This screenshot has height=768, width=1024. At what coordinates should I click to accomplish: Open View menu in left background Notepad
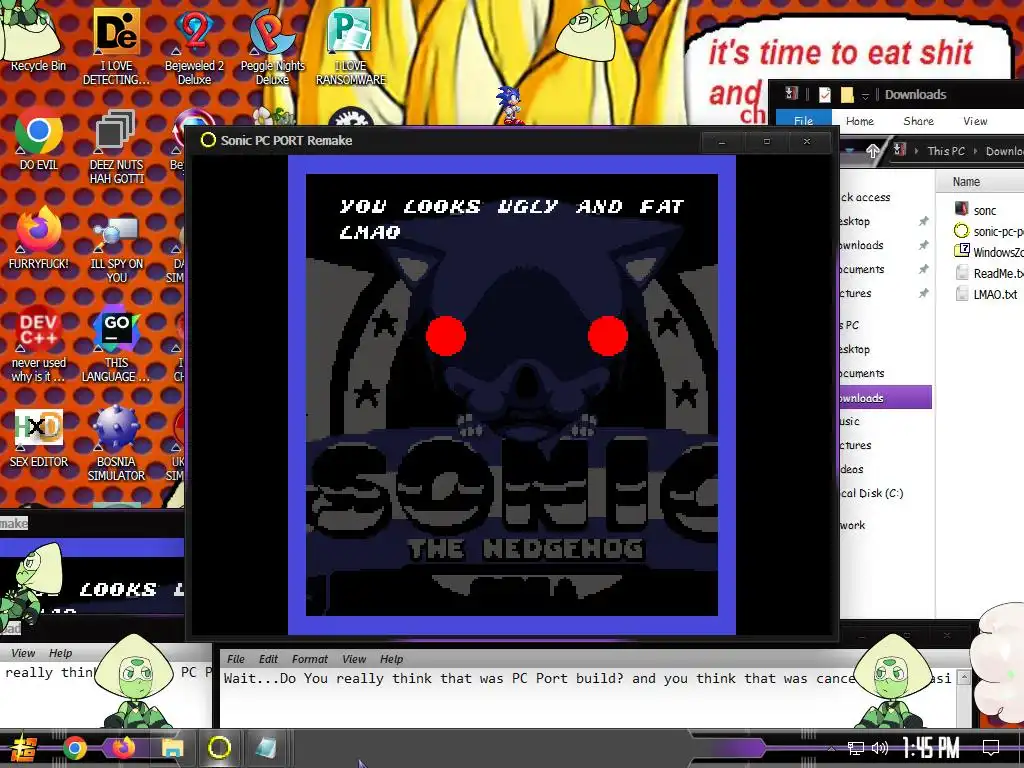pos(23,653)
